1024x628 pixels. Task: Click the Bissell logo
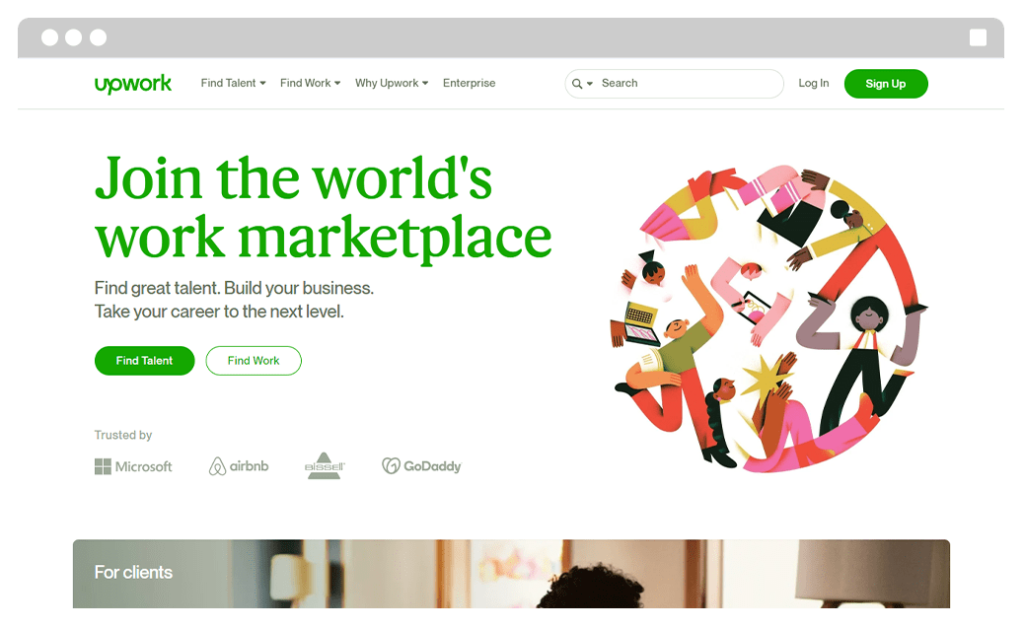[325, 465]
